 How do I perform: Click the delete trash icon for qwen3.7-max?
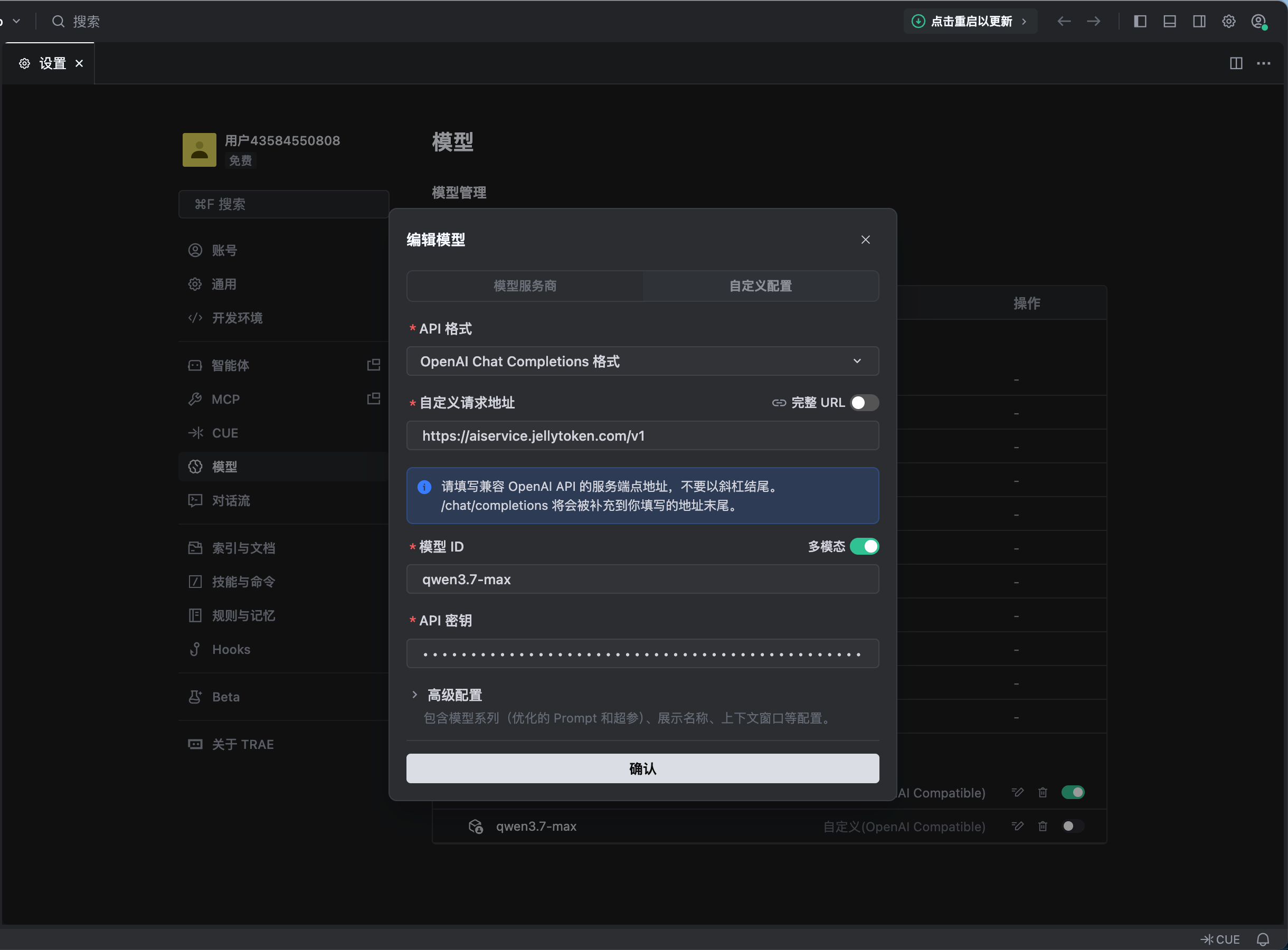1043,826
